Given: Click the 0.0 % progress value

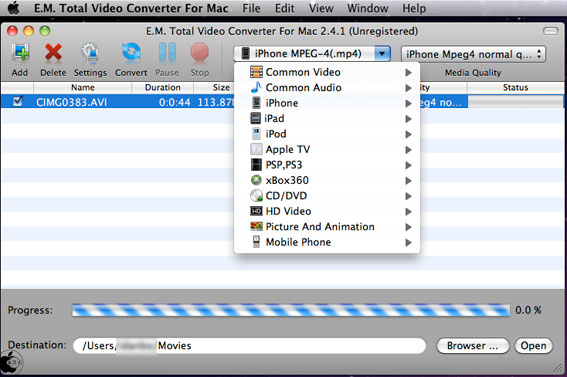Looking at the screenshot, I should coord(528,310).
